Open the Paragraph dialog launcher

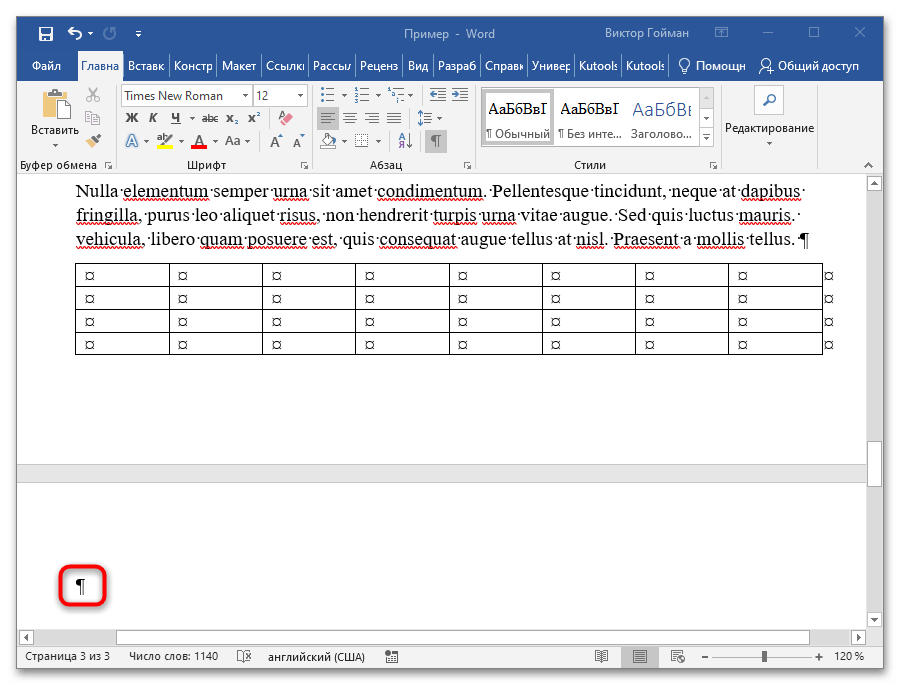[467, 166]
